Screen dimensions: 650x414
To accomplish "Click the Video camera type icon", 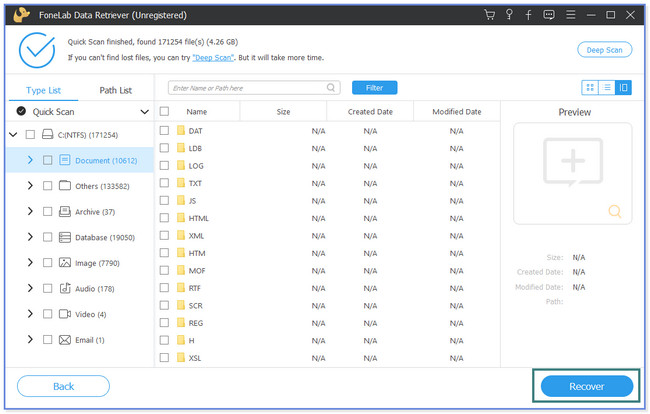I will pyautogui.click(x=65, y=314).
